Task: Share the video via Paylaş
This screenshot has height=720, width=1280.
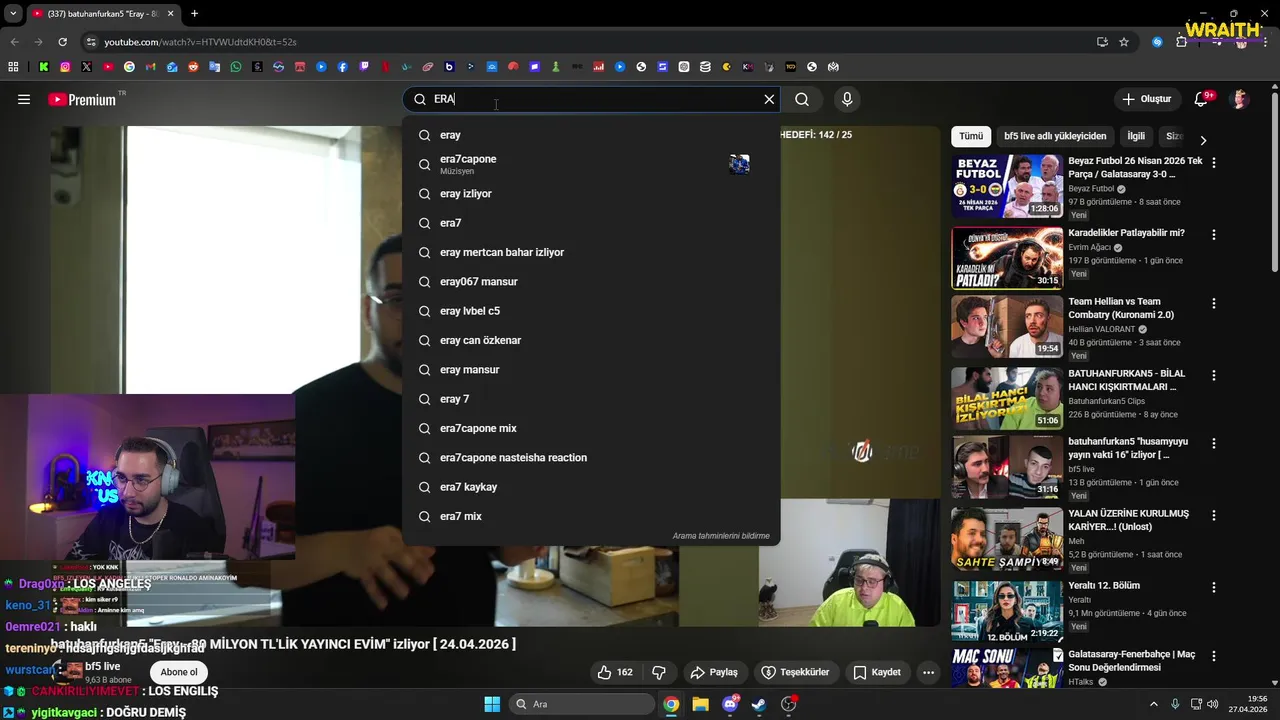Action: coord(714,672)
